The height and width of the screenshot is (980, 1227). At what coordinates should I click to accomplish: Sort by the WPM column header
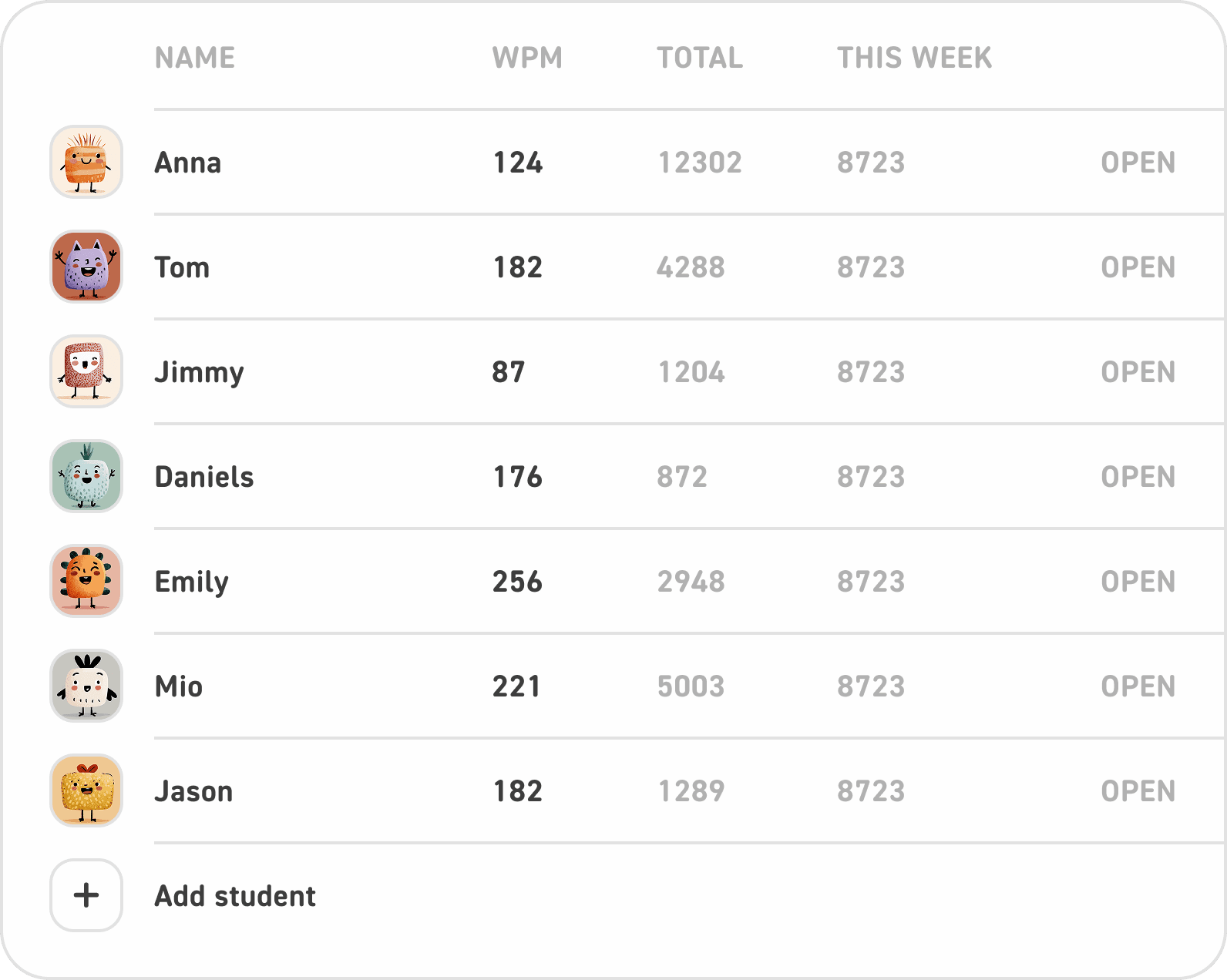[527, 58]
